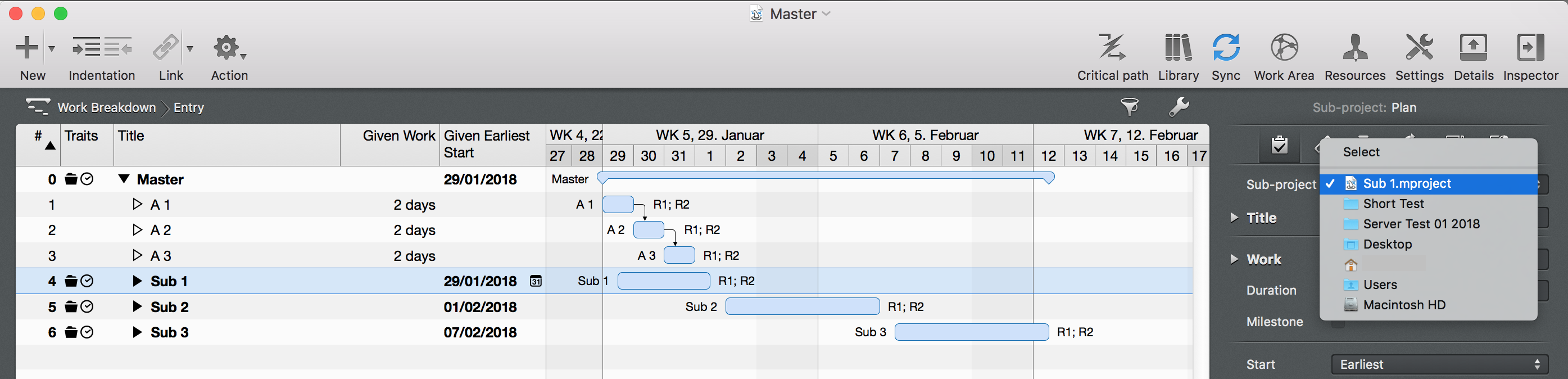1568x379 pixels.
Task: Collapse the Master group row
Action: pos(124,179)
